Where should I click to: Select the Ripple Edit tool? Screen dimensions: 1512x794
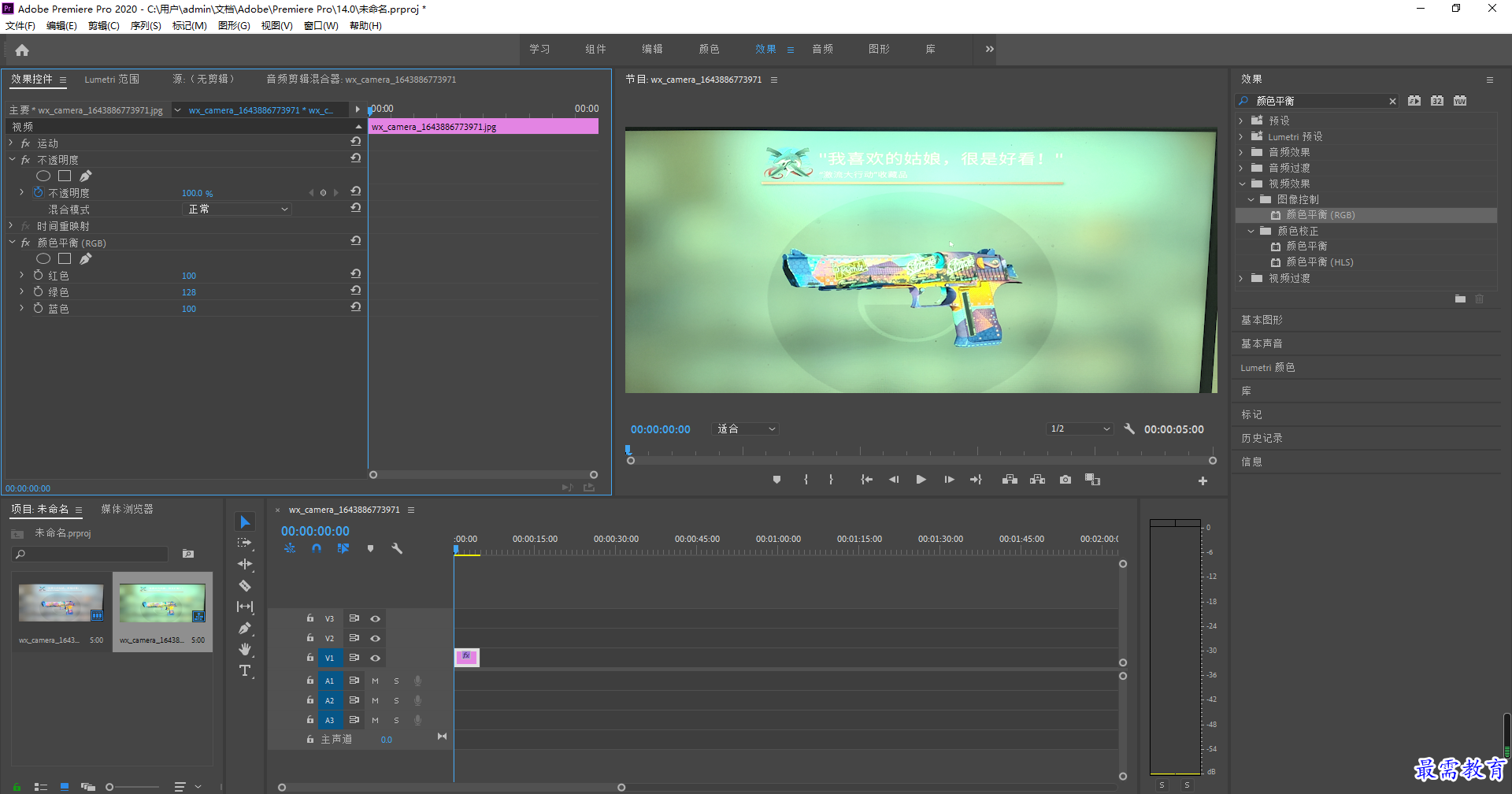(245, 564)
